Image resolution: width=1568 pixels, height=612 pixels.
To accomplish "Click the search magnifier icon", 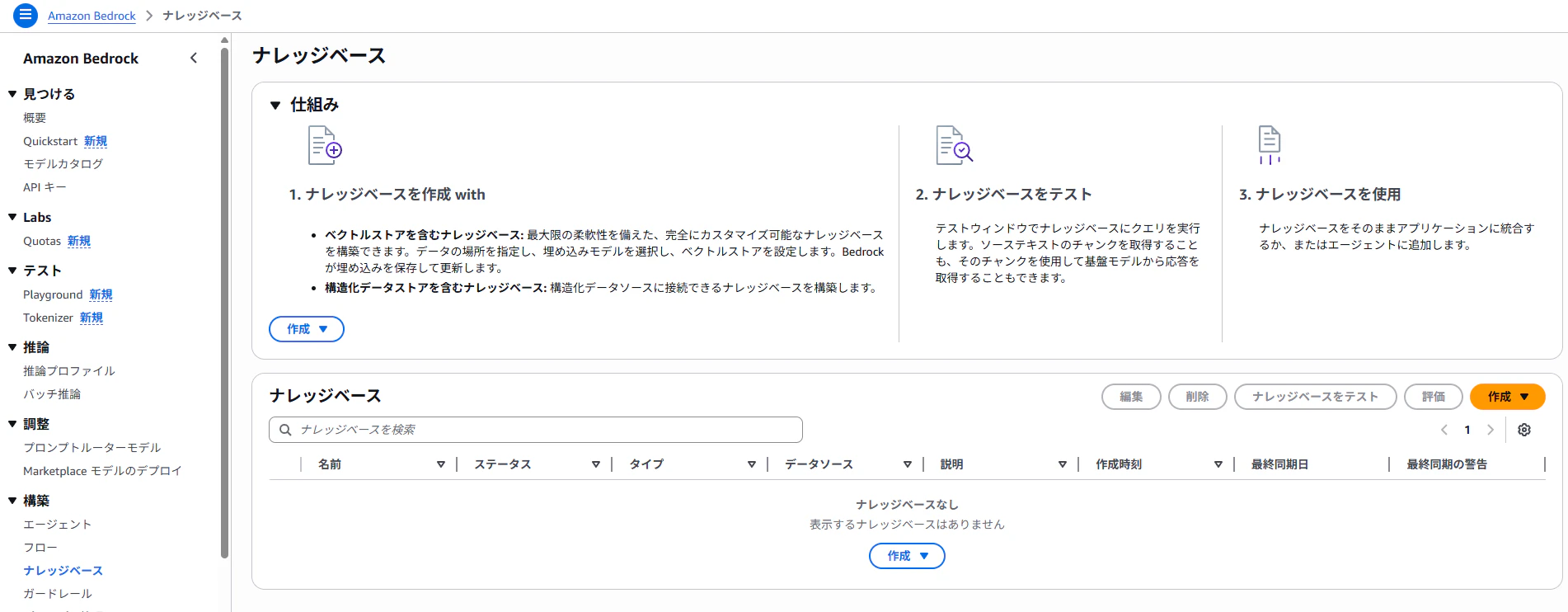I will tap(285, 430).
